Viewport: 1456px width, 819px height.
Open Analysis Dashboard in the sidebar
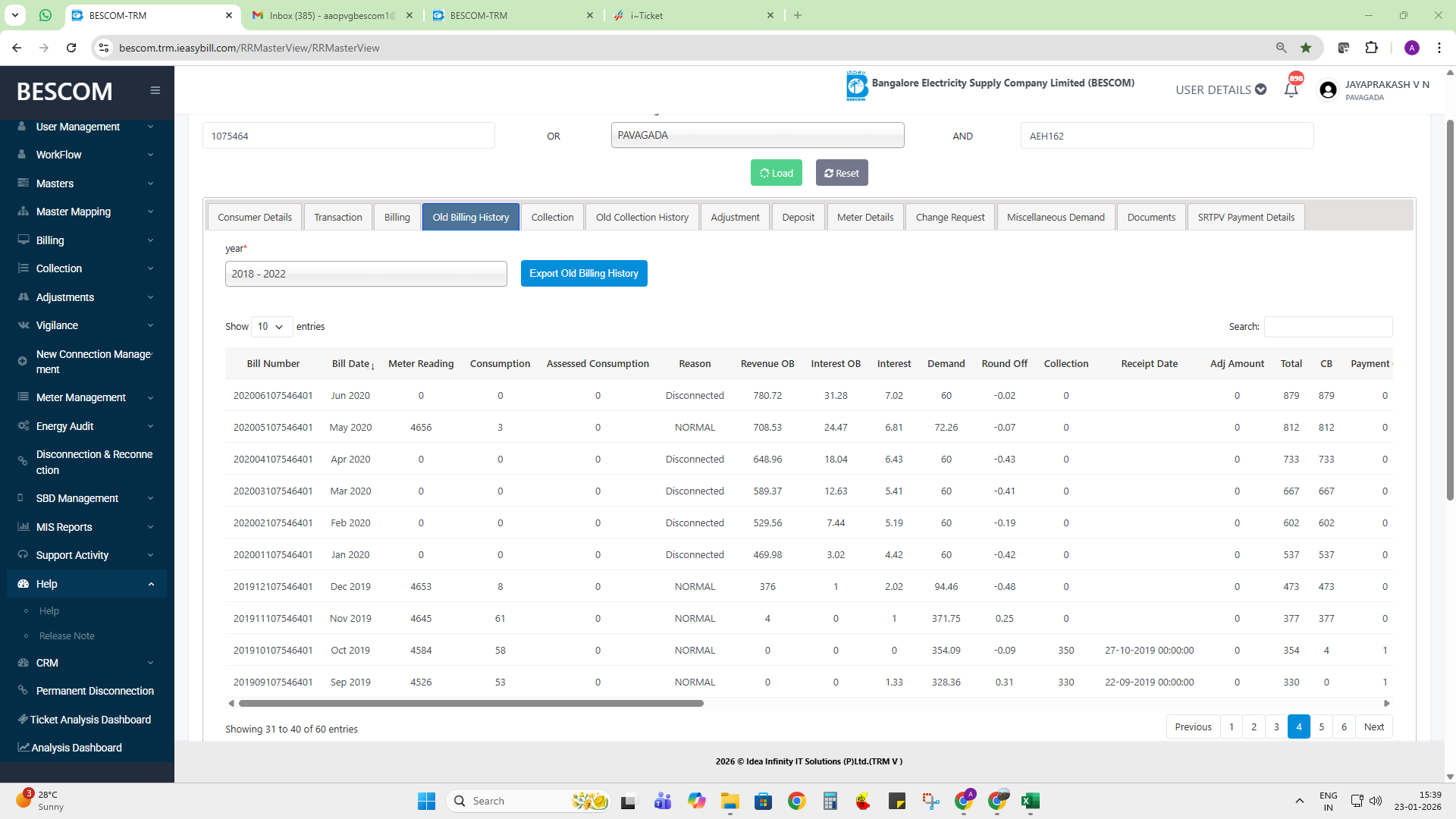76,748
